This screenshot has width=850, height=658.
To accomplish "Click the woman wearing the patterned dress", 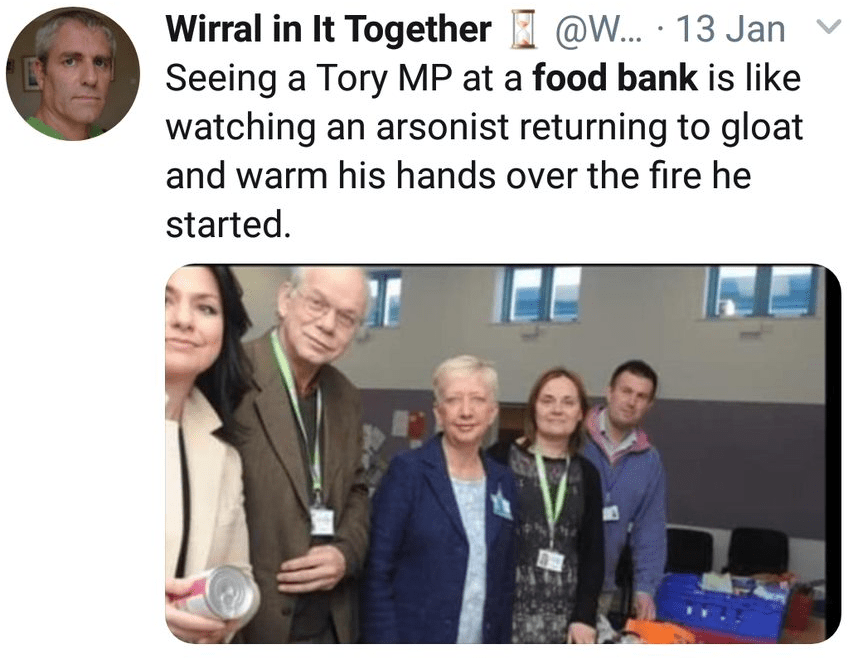I will pos(554,501).
